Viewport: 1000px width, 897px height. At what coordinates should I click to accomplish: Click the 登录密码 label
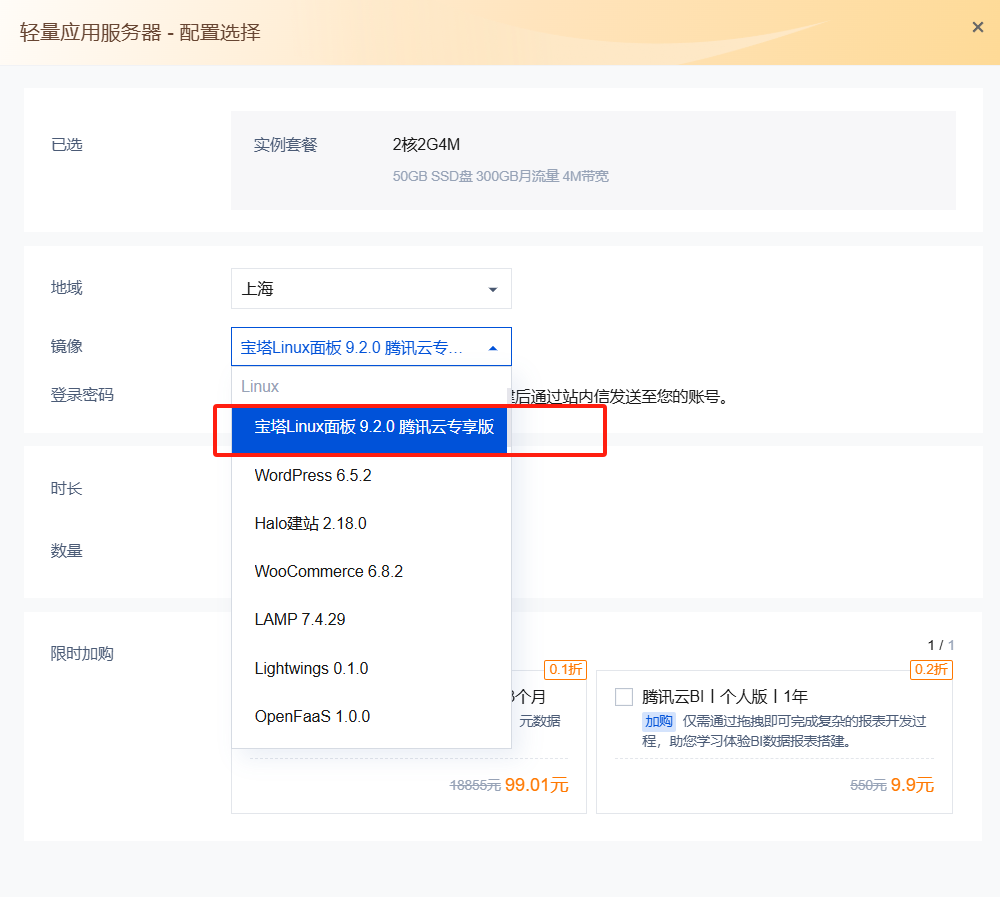pyautogui.click(x=82, y=395)
